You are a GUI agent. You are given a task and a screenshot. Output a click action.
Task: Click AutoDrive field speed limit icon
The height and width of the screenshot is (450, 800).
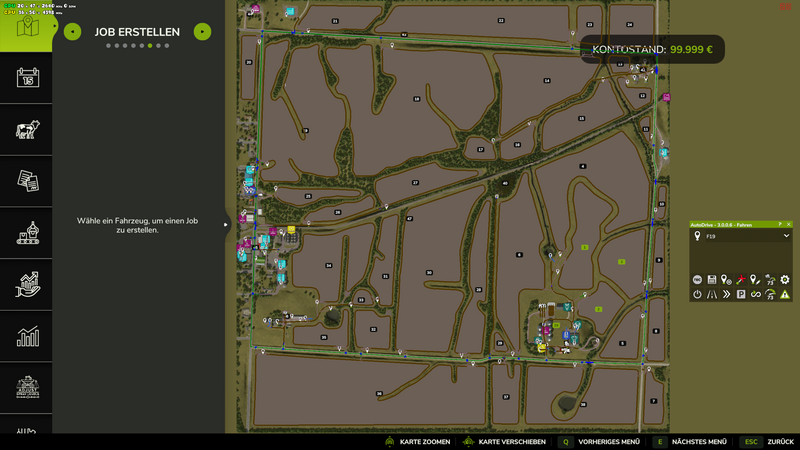770,280
